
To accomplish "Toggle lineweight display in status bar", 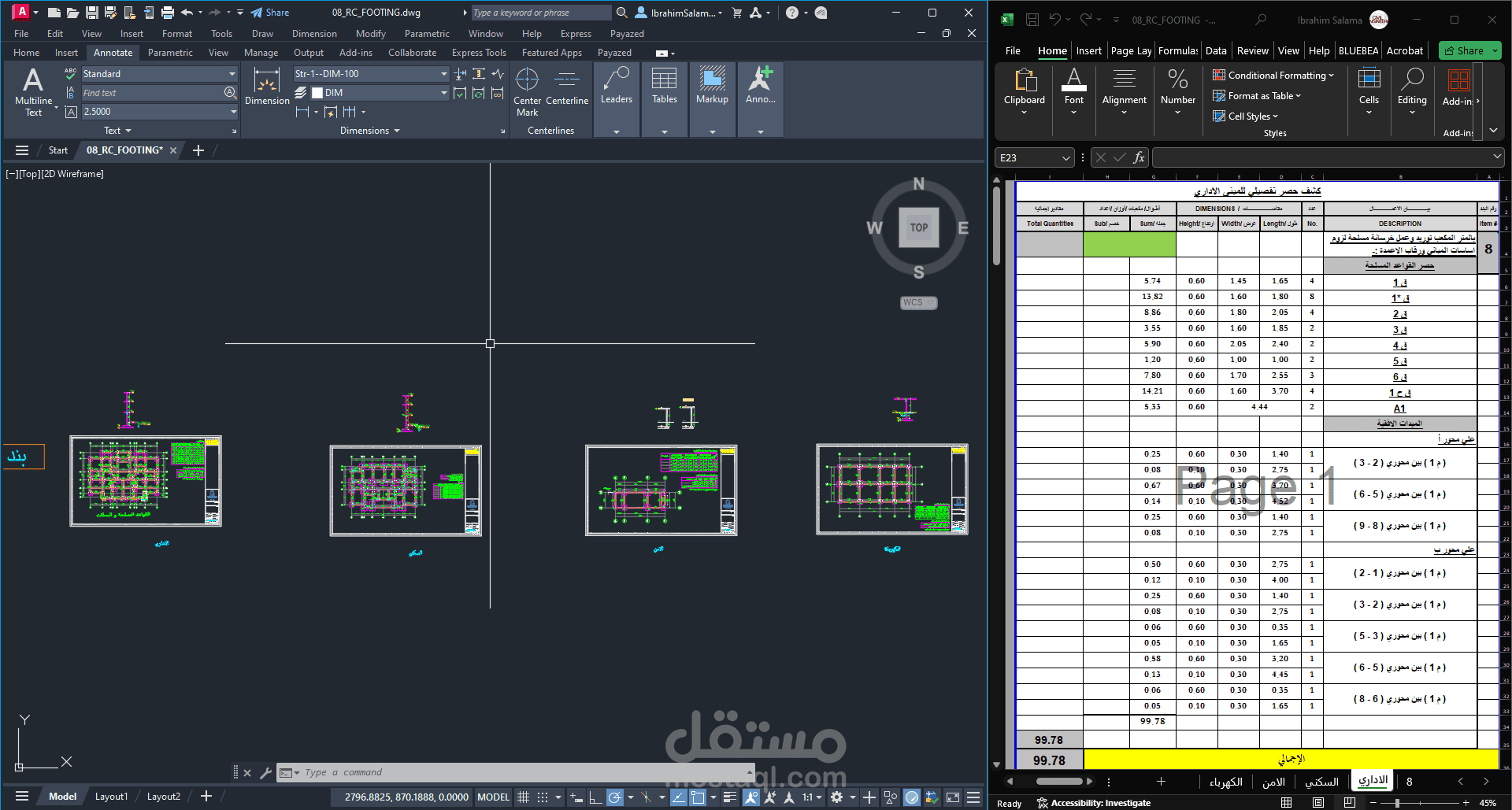I will coord(730,797).
